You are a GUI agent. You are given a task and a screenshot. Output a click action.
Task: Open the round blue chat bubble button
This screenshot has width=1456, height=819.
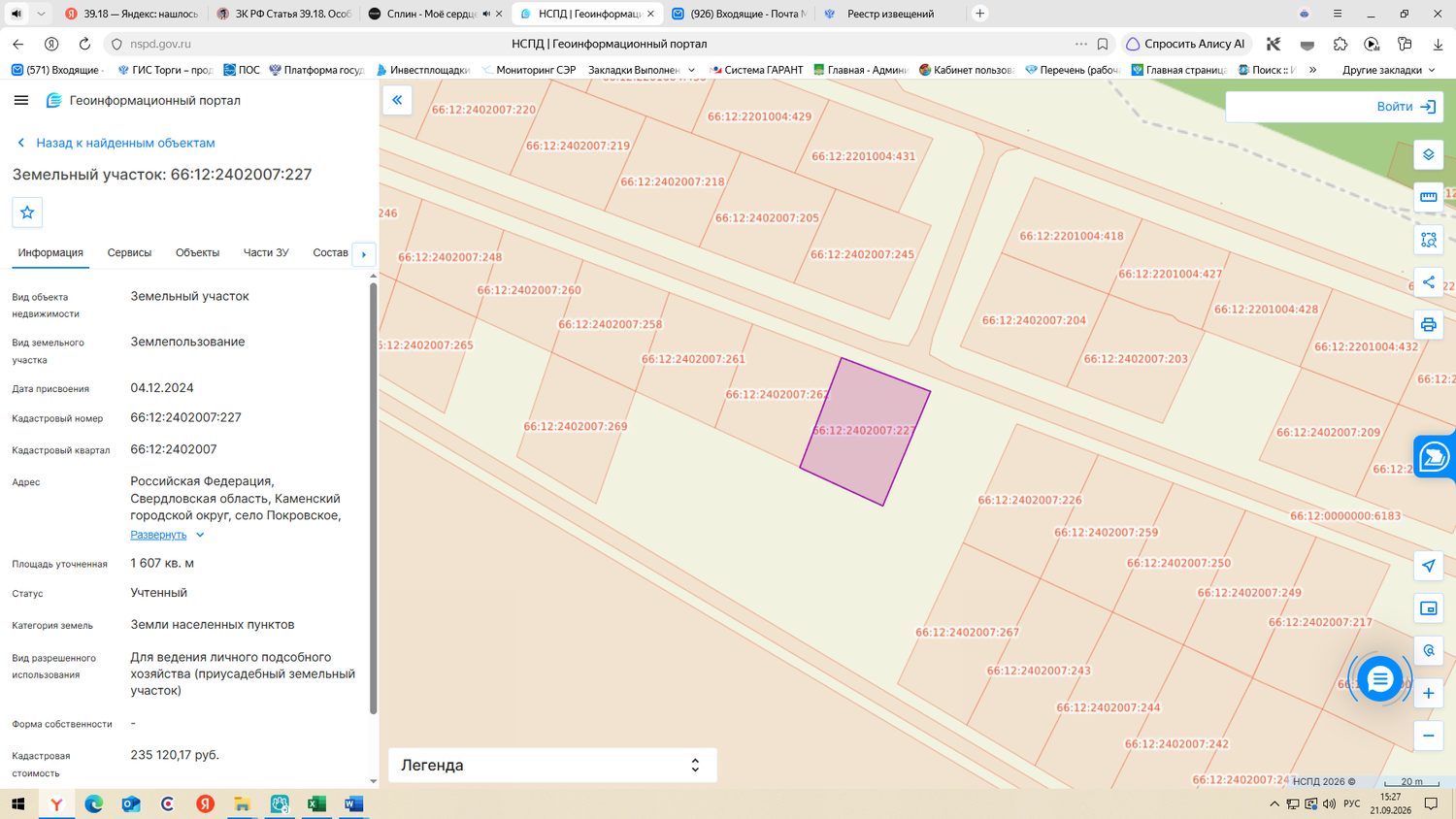1379,679
